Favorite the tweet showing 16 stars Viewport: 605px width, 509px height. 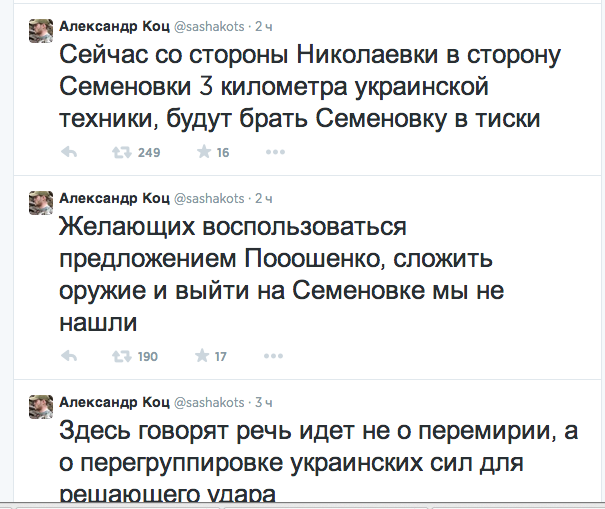[x=203, y=153]
